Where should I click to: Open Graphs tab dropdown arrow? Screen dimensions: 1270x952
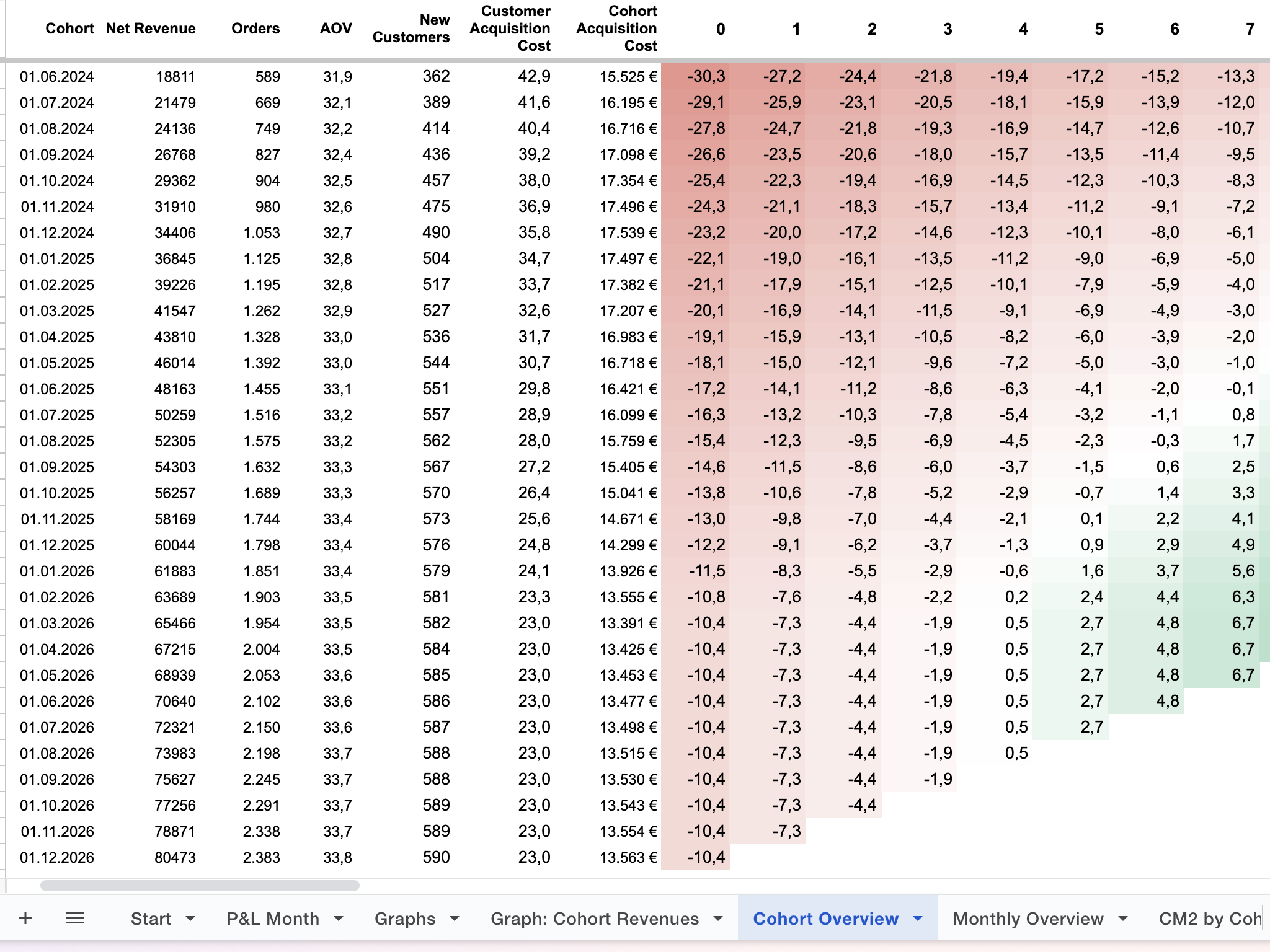[x=455, y=919]
